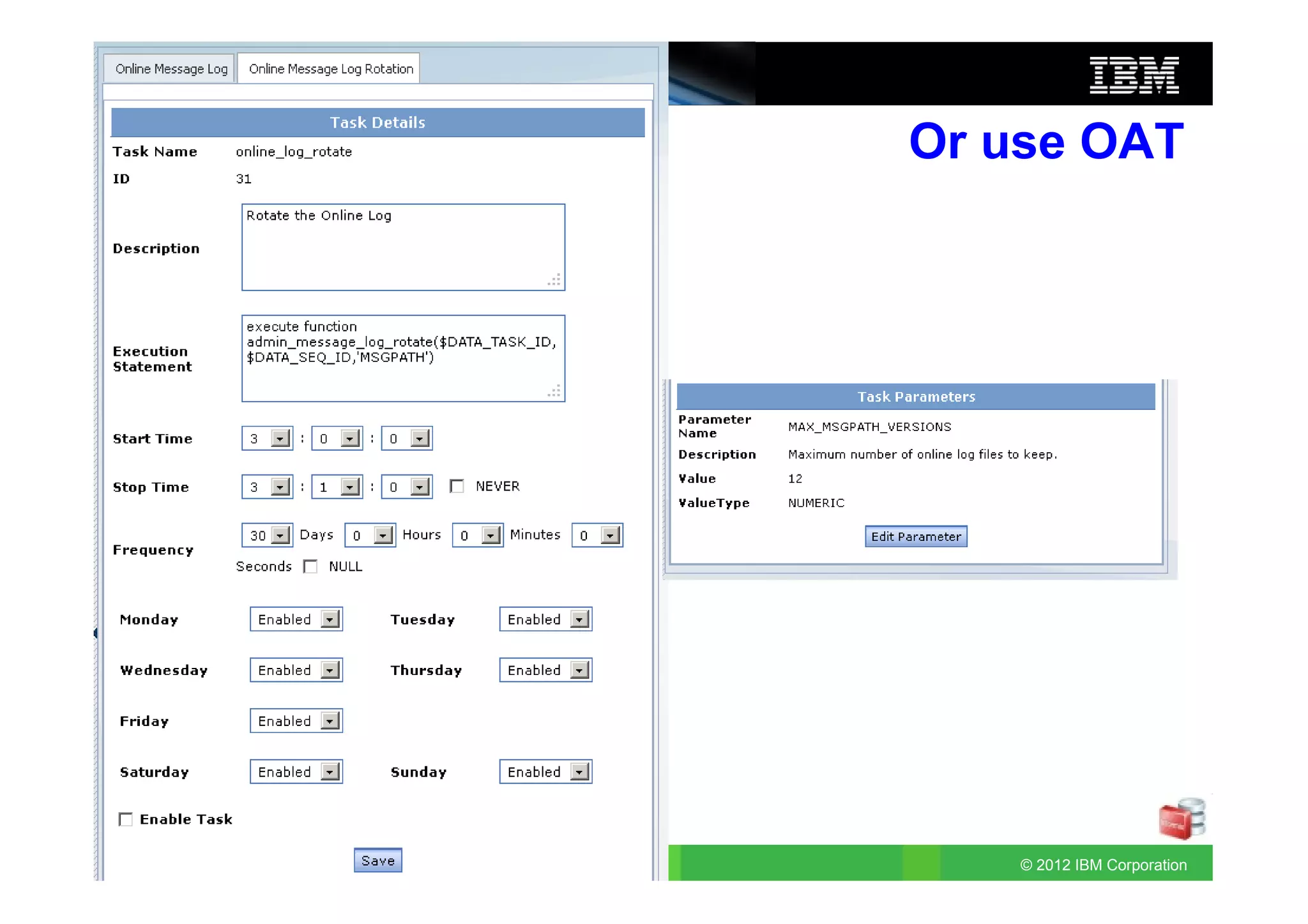Open the Start Time hour dropdown

pos(267,439)
